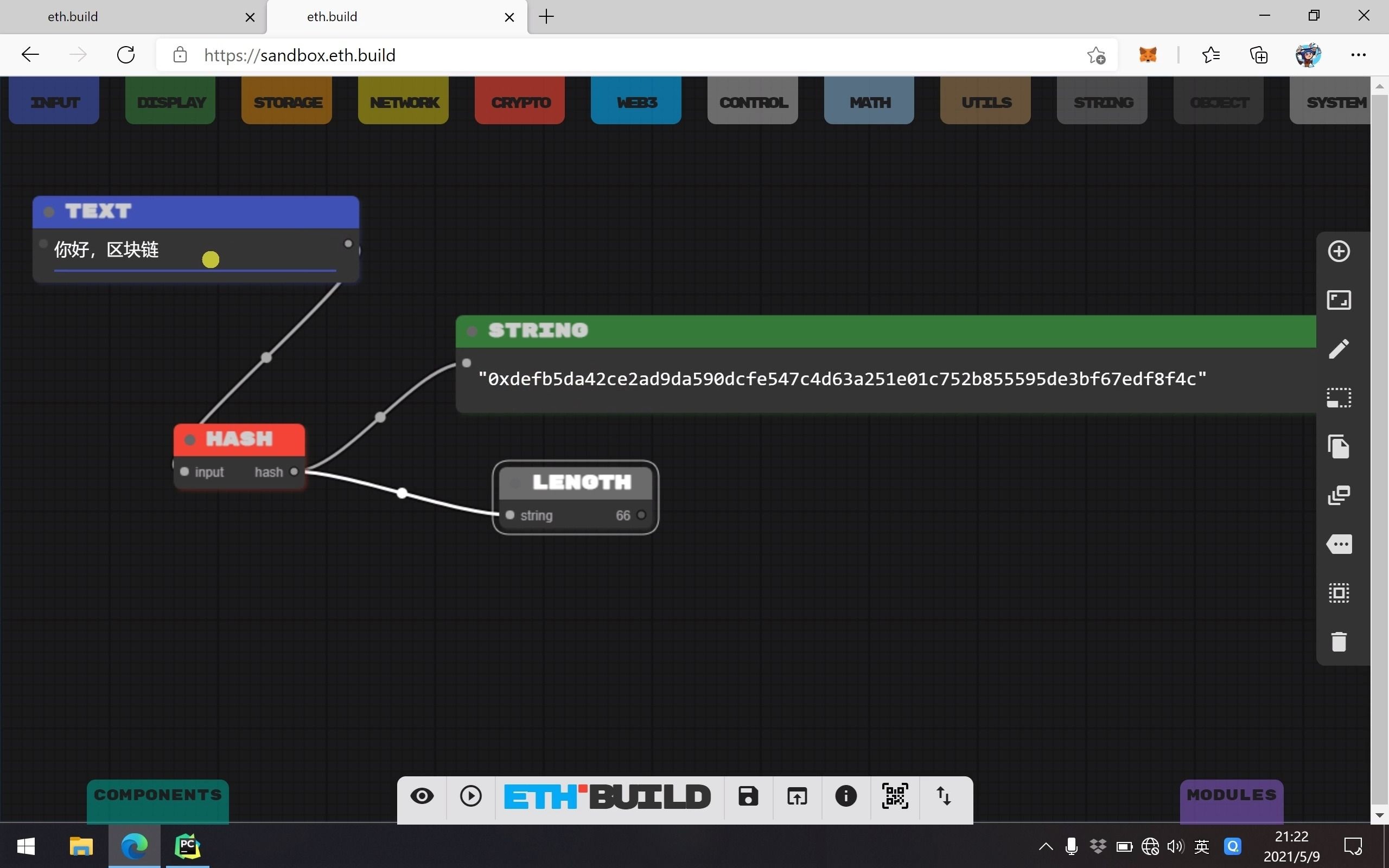
Task: Click the HASH node hash output port
Action: click(x=294, y=471)
